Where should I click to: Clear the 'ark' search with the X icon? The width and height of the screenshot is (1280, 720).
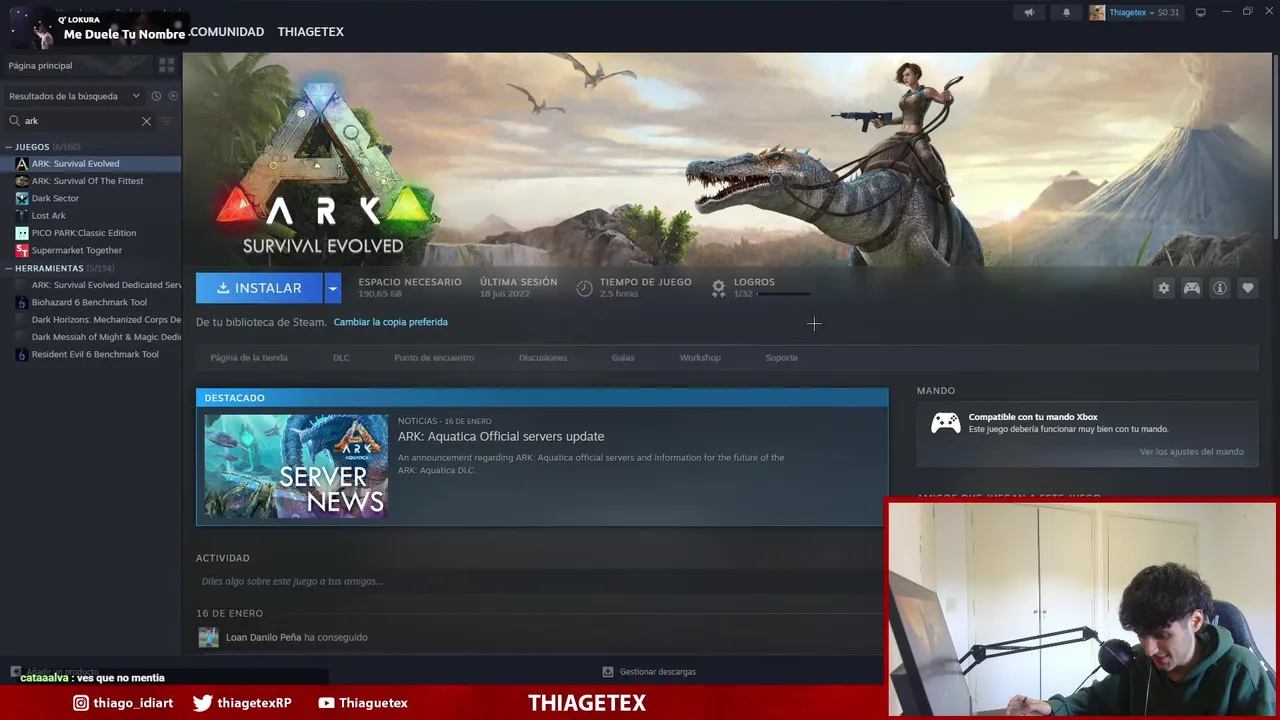tap(146, 121)
